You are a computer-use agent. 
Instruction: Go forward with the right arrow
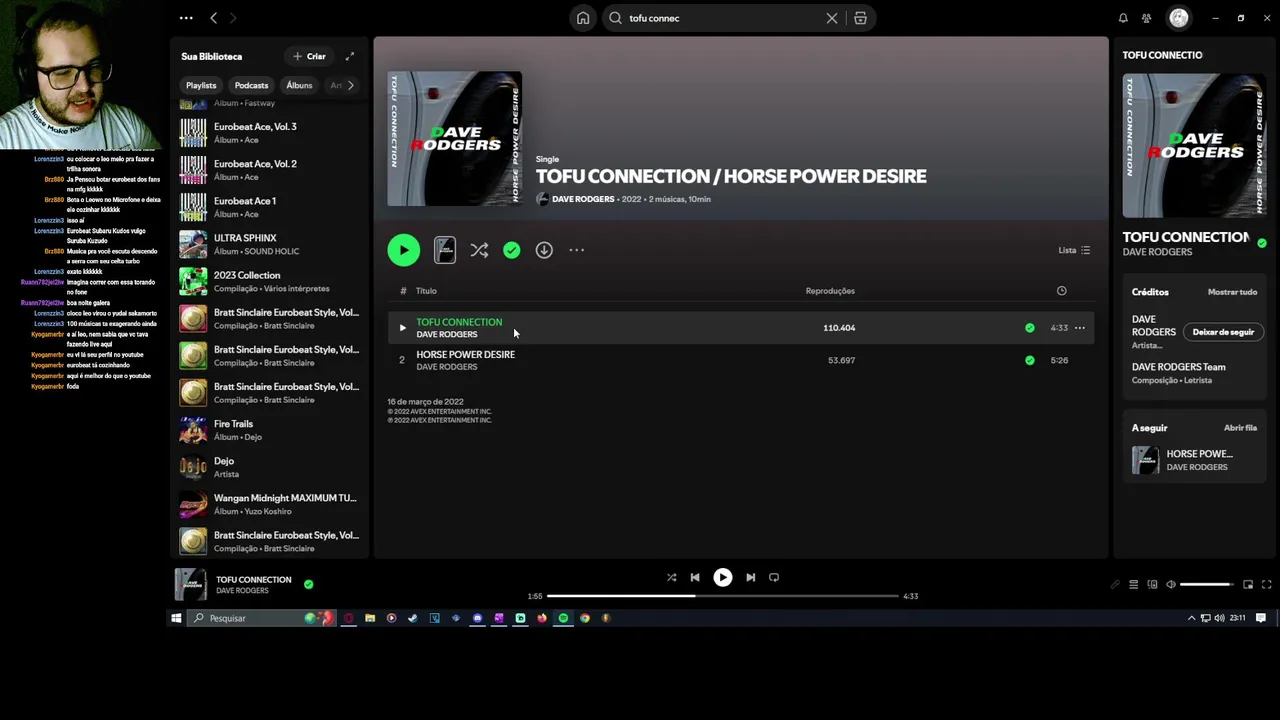tap(233, 18)
